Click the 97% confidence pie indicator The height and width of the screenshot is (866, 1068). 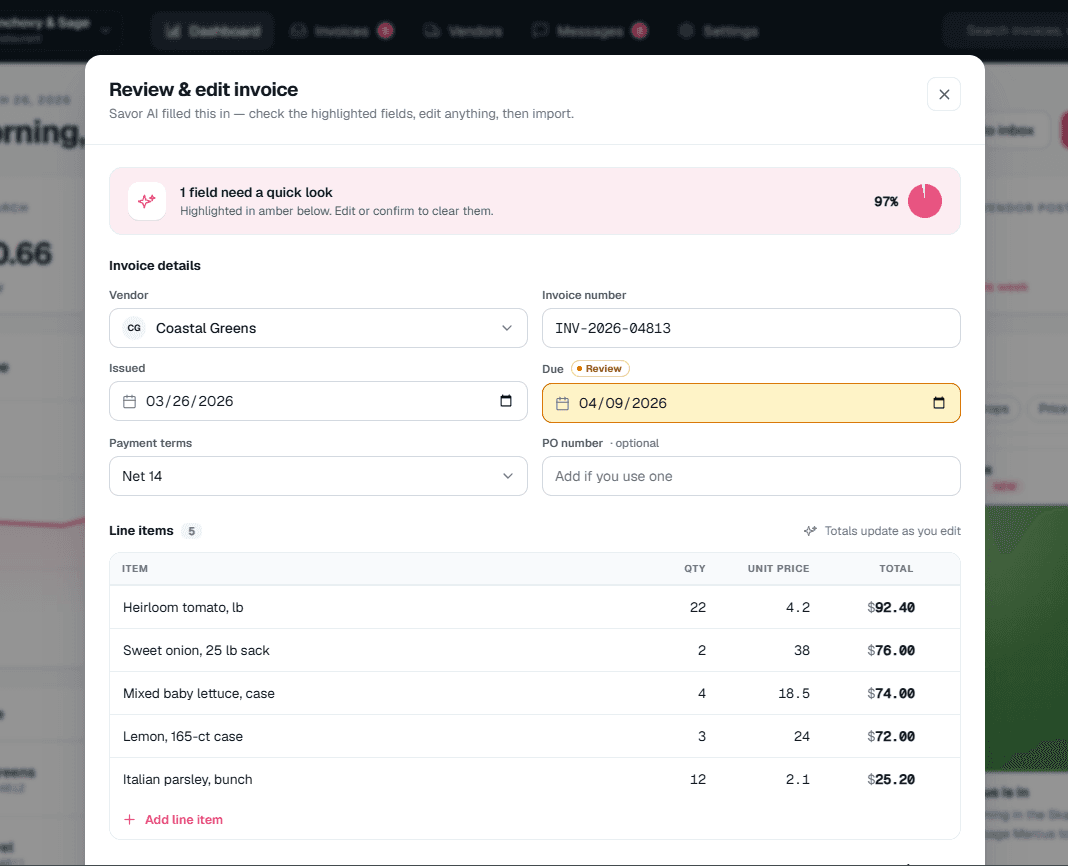coord(924,201)
